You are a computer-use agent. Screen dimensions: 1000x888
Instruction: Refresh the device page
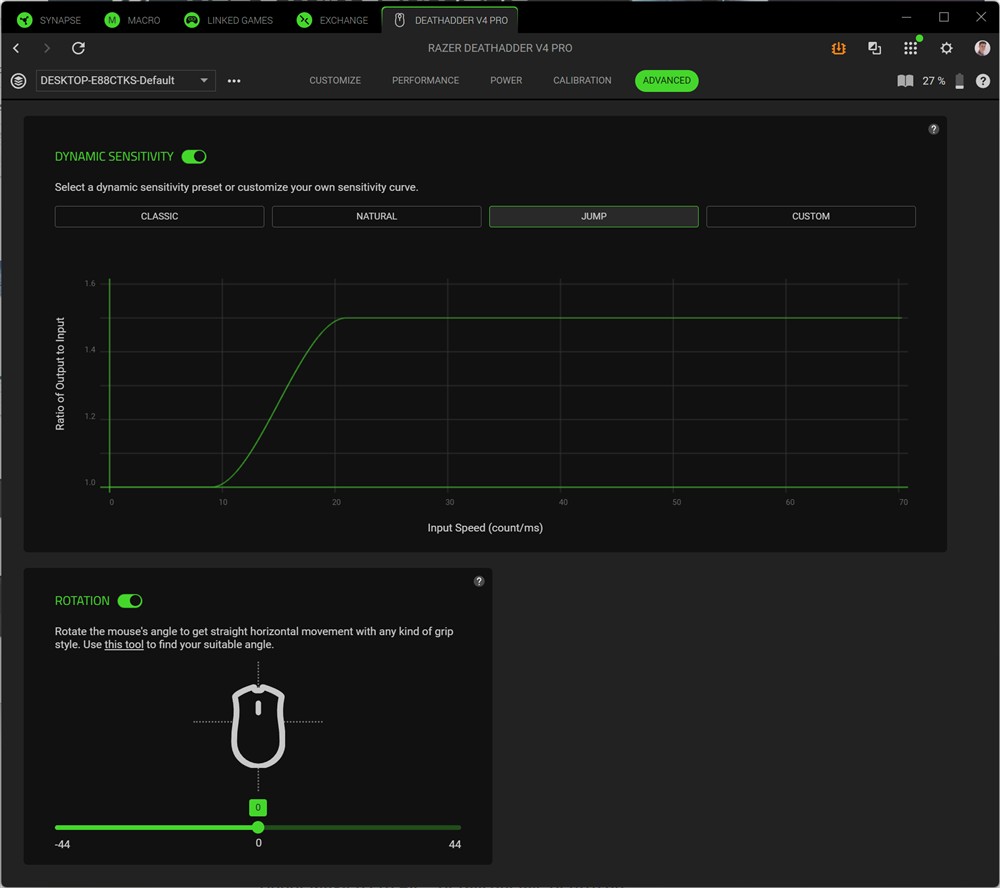78,48
